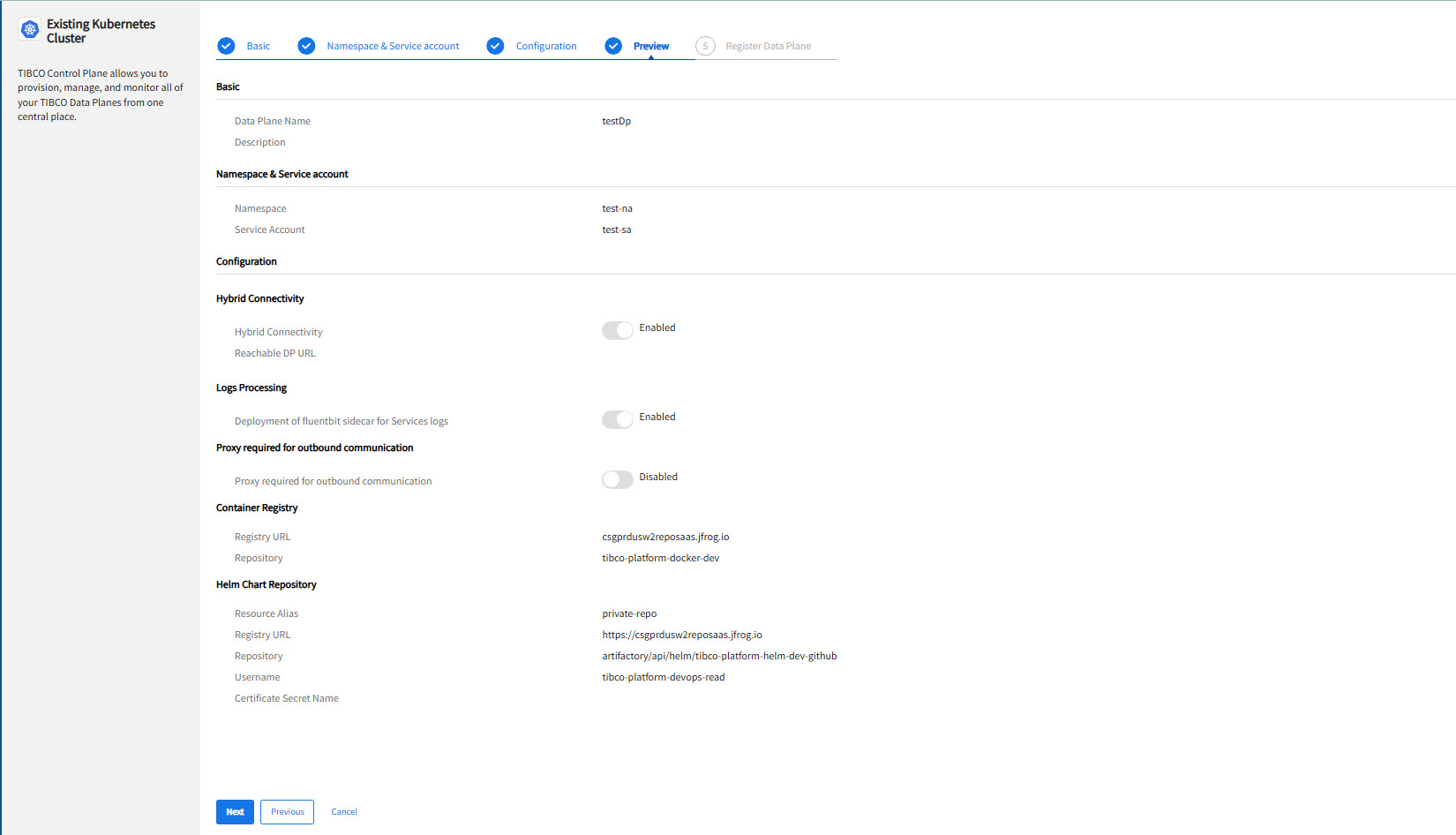Toggle the fluentbit sidecar Services logs switch
1456x835 pixels.
click(x=618, y=419)
